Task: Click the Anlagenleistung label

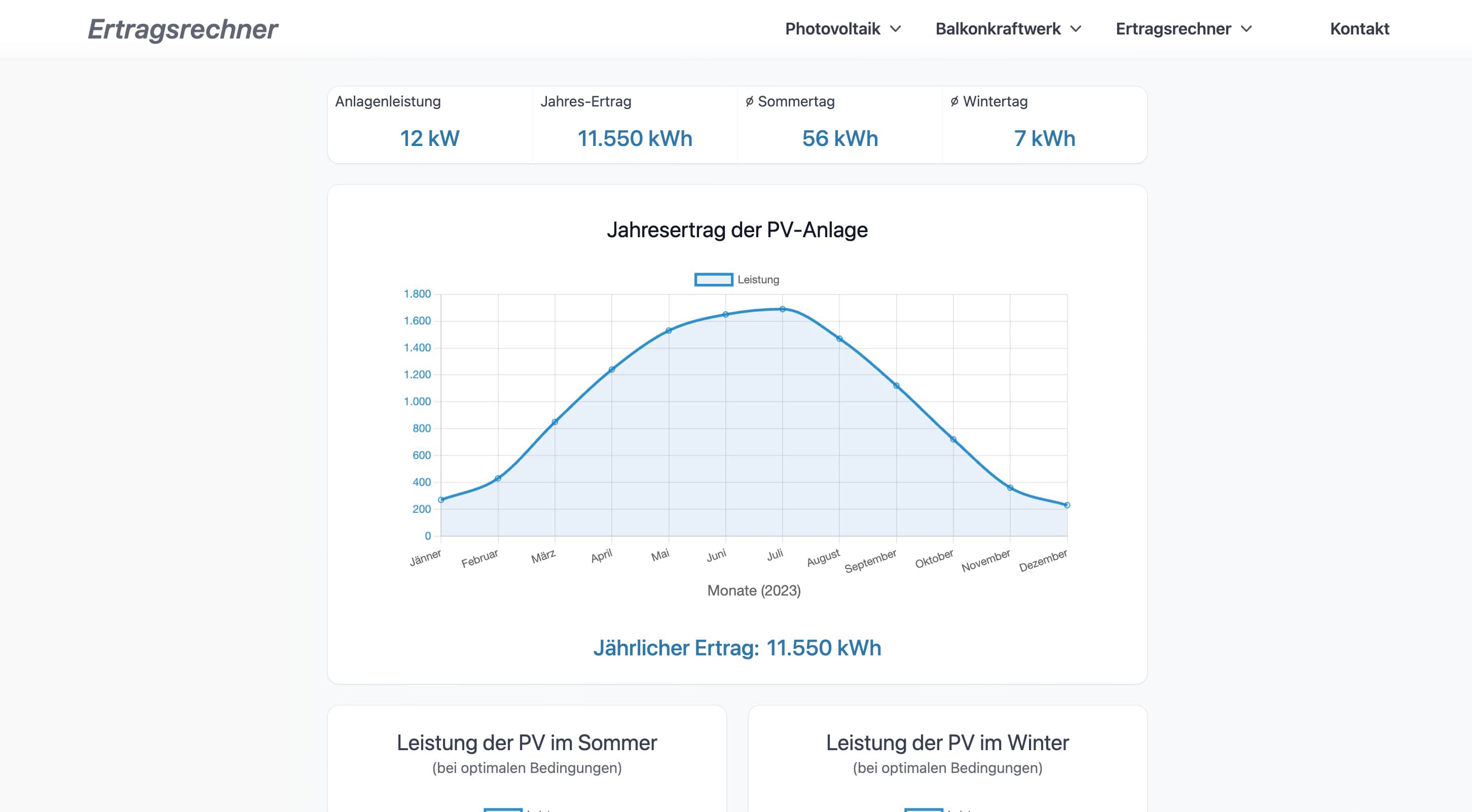Action: pyautogui.click(x=388, y=102)
